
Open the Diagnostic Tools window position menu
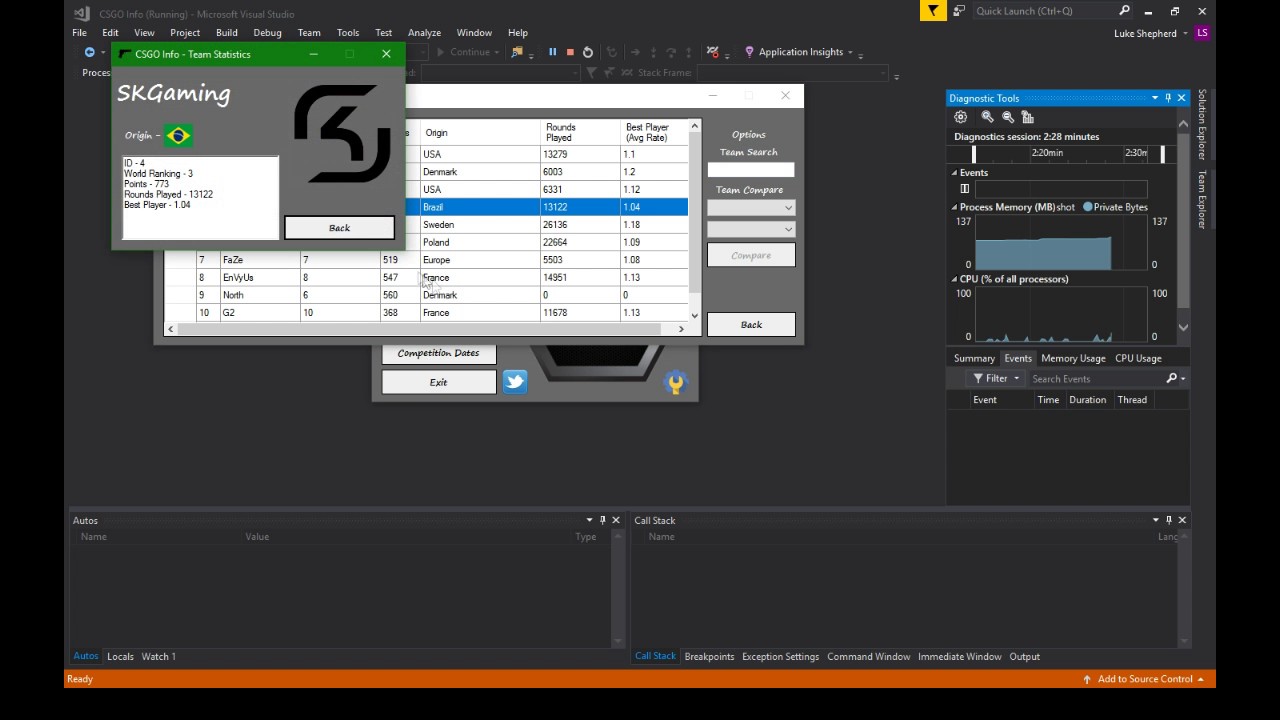click(1155, 98)
